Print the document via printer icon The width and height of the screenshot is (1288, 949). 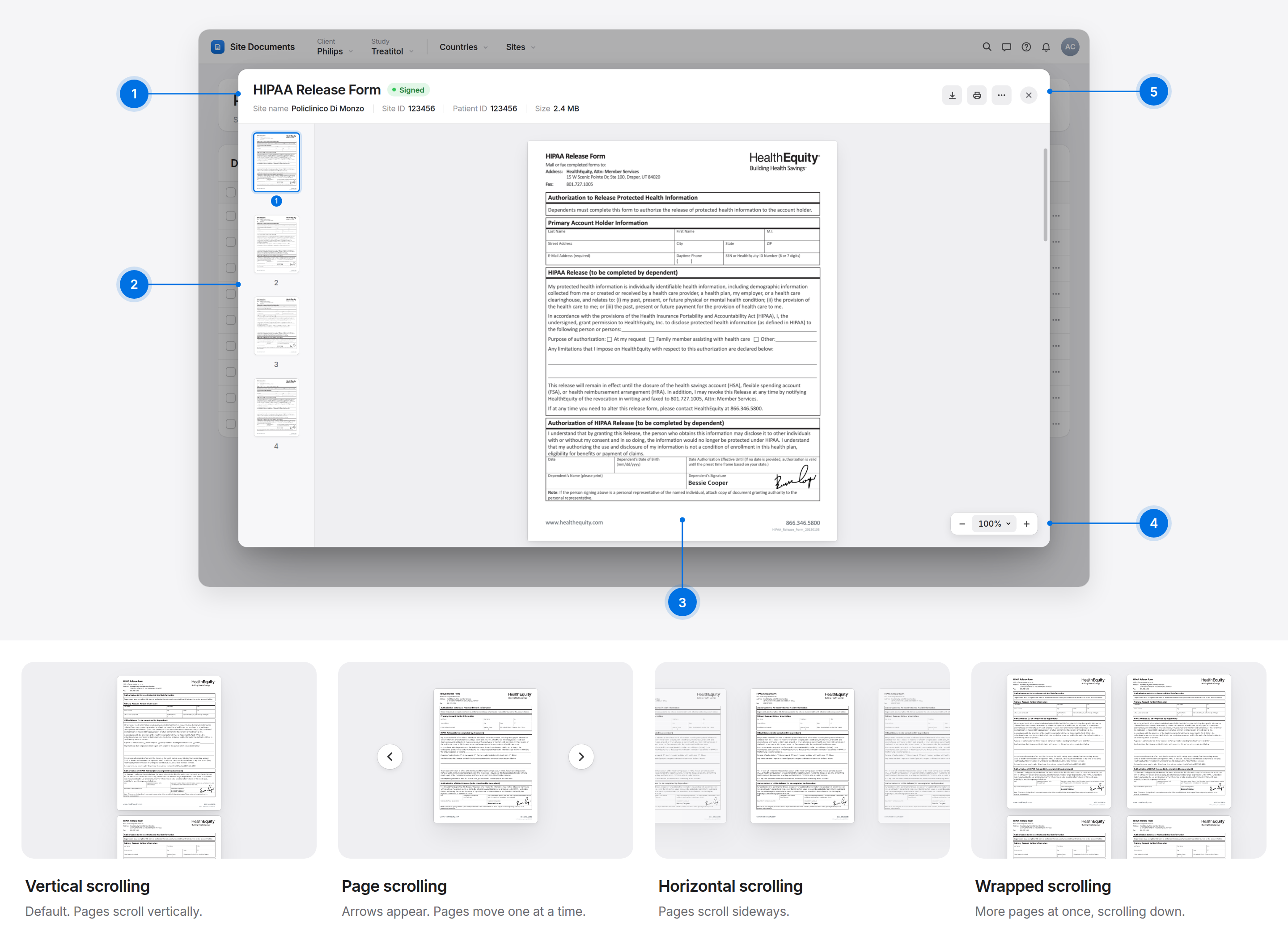click(977, 95)
